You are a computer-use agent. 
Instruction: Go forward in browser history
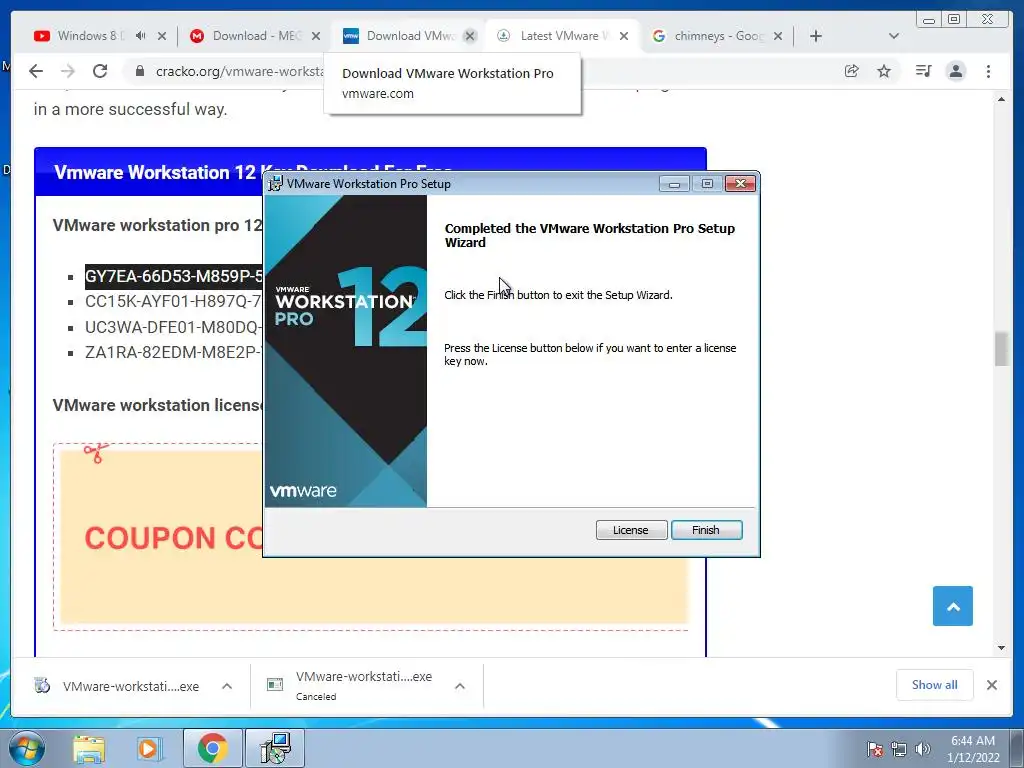coord(68,71)
